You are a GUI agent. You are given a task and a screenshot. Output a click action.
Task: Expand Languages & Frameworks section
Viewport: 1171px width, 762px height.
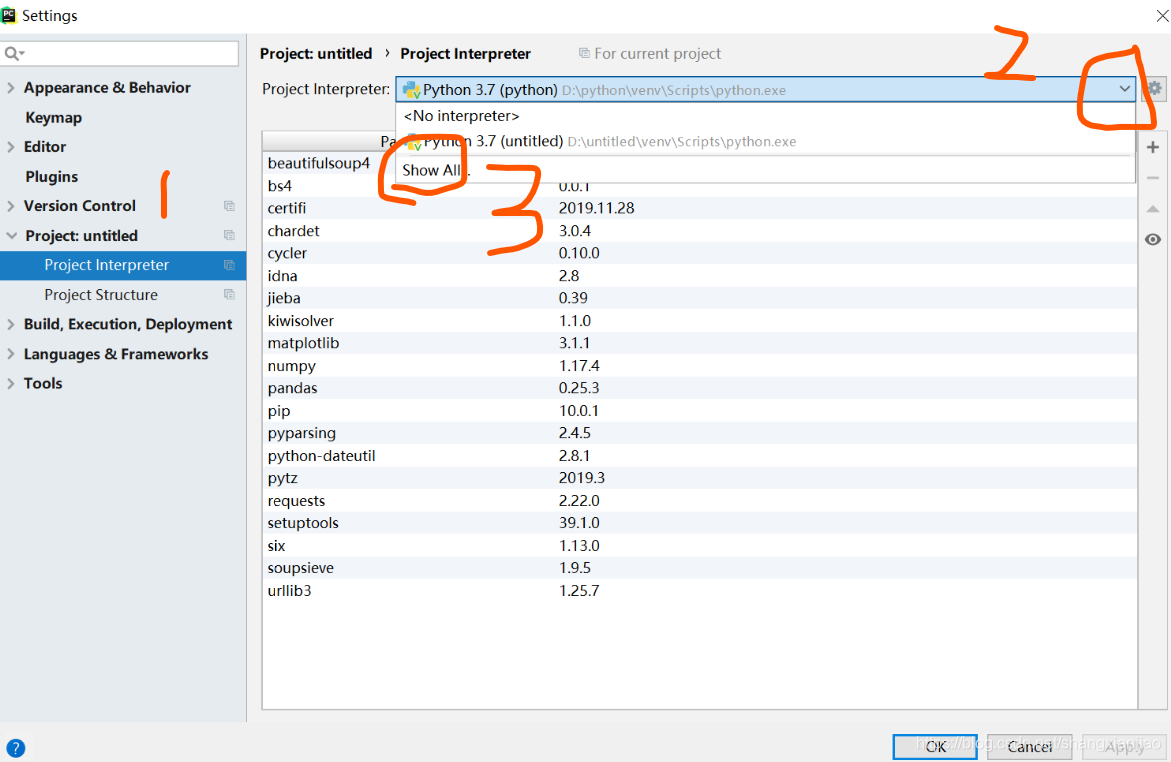pos(10,354)
